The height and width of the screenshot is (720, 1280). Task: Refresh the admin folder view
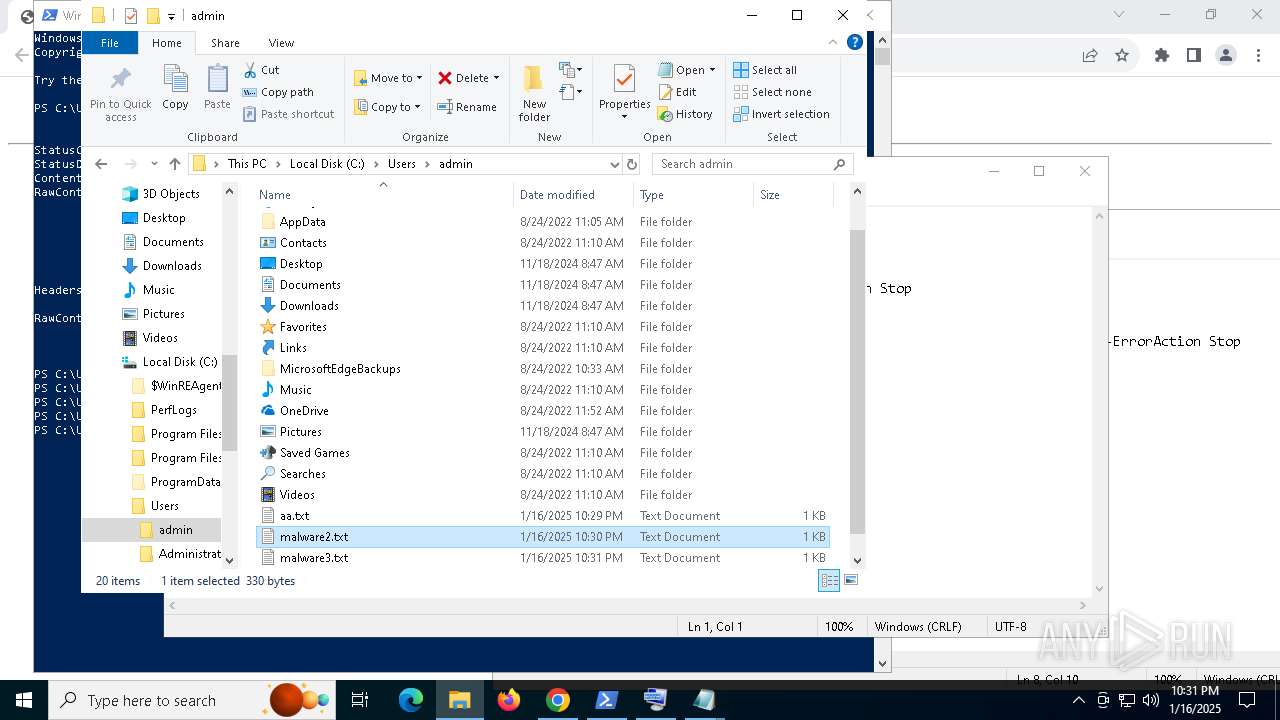[x=632, y=164]
